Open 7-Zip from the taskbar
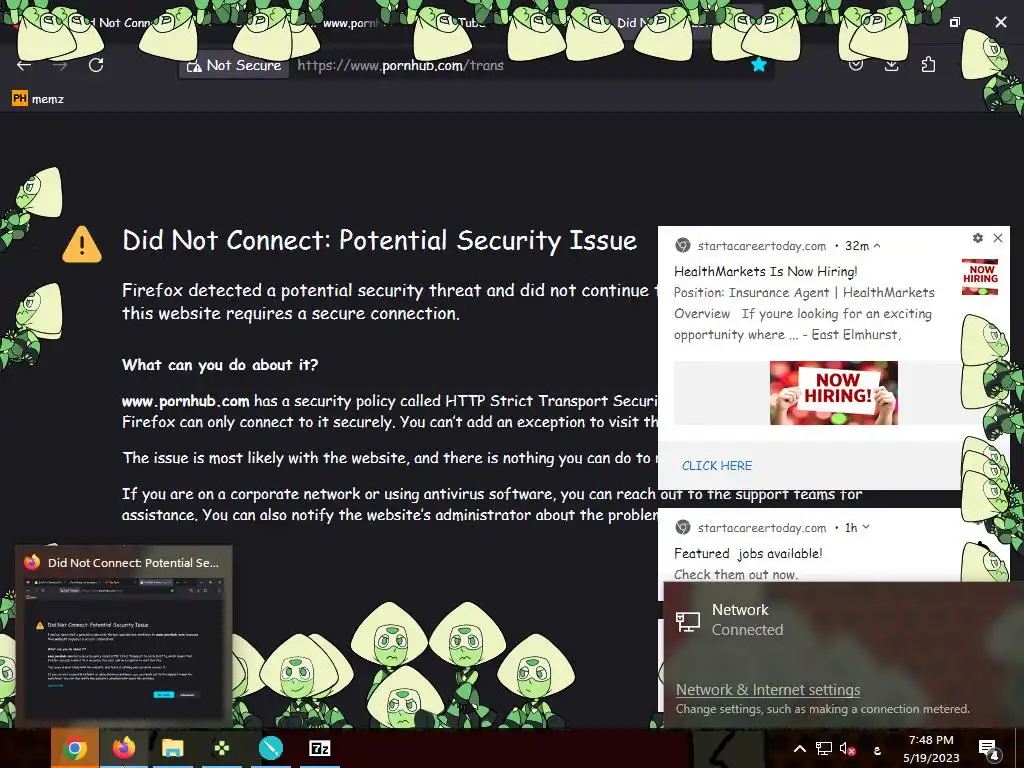Viewport: 1024px width, 768px height. pos(319,748)
